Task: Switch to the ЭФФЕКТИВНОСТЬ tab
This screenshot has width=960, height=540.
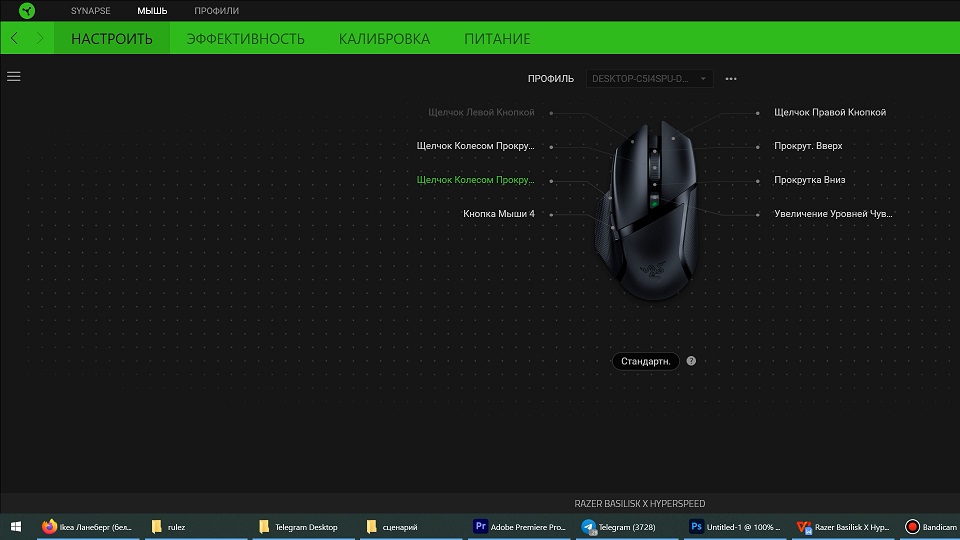Action: (x=246, y=39)
